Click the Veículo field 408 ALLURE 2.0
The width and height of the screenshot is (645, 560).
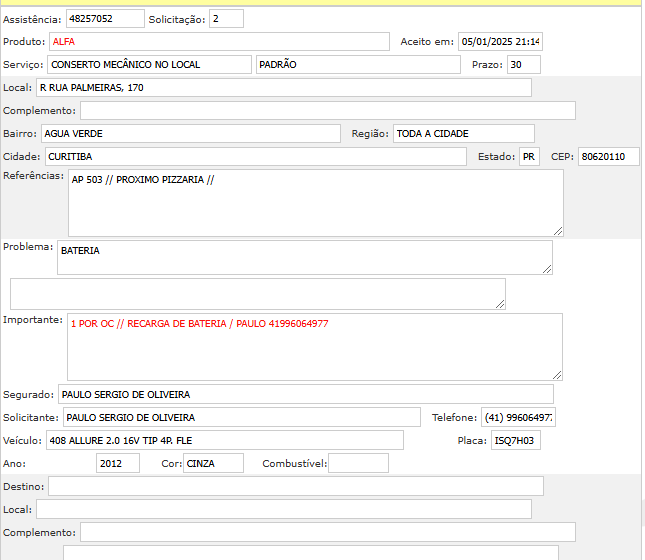point(225,441)
